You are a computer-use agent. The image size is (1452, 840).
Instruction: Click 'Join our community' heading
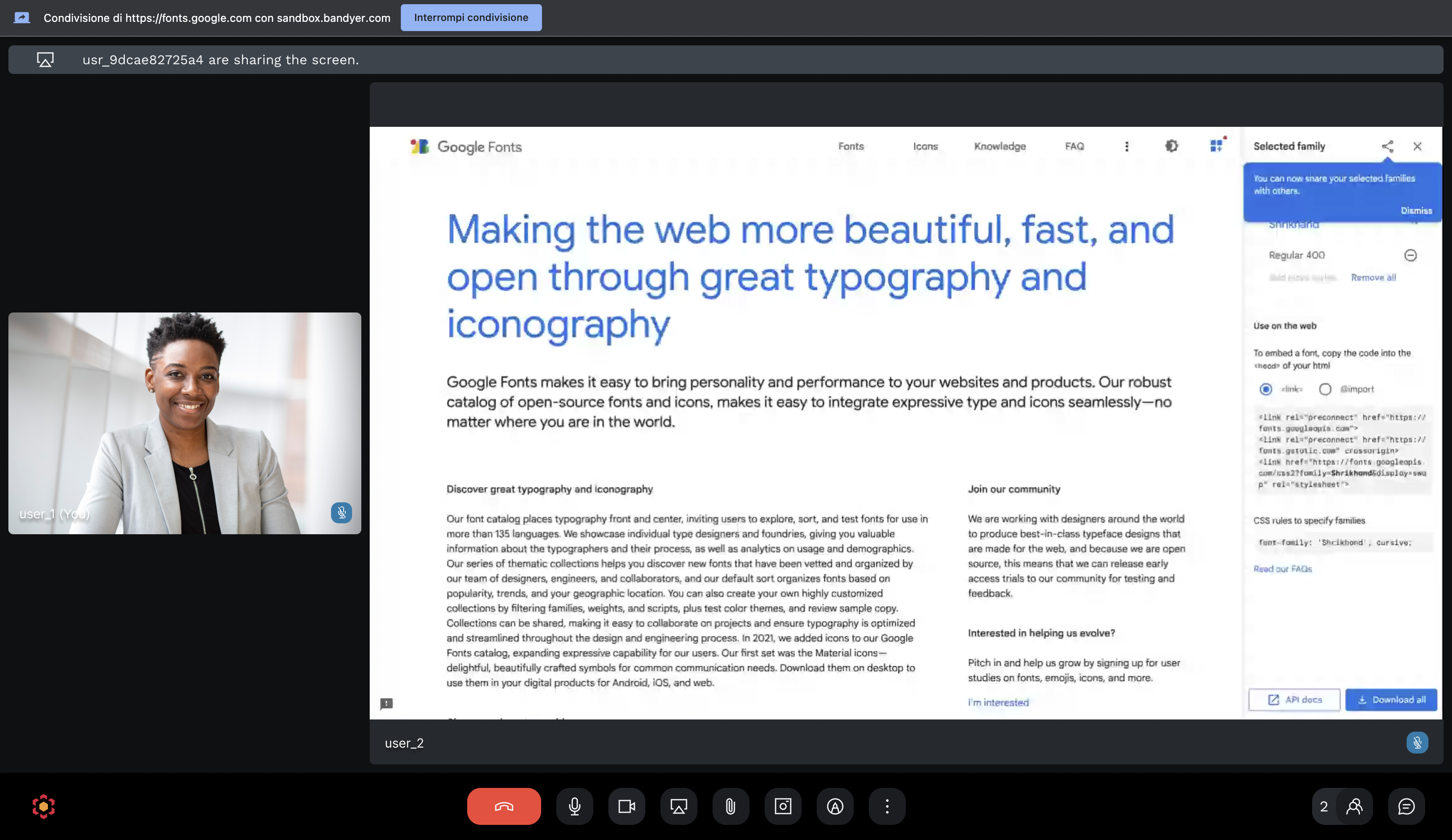(1013, 489)
